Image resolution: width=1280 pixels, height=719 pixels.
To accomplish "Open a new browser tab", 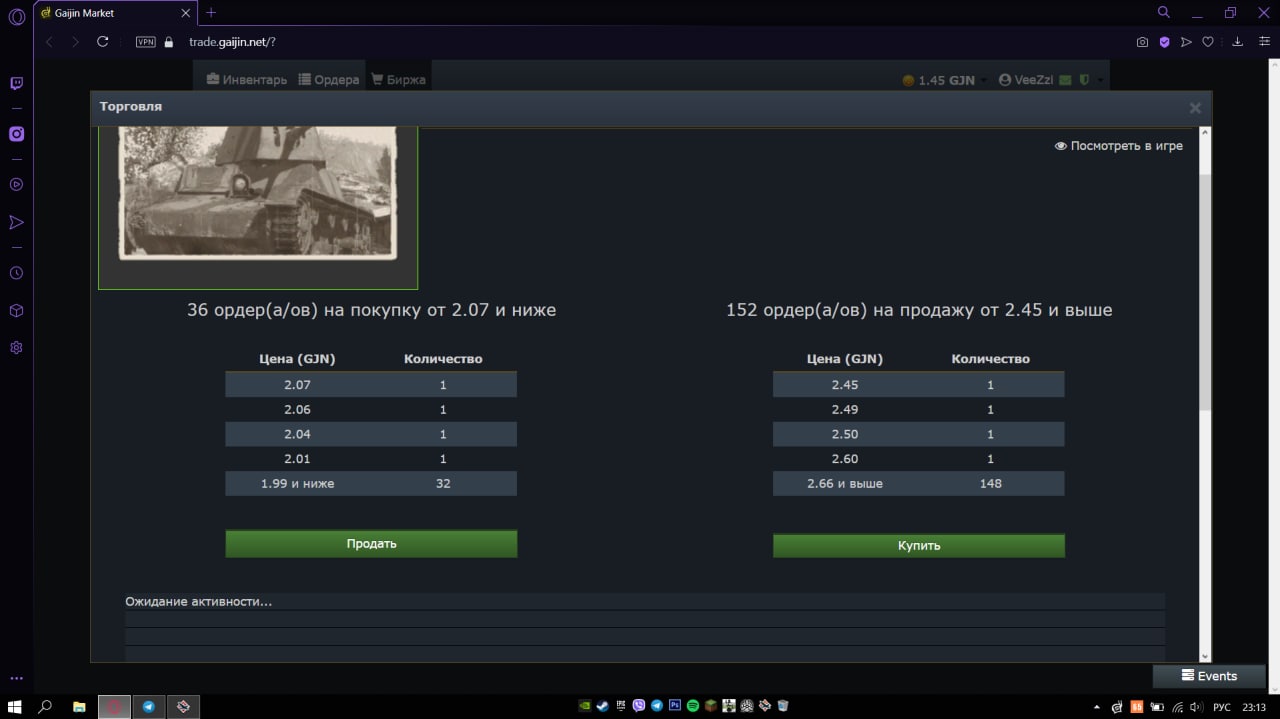I will [211, 13].
